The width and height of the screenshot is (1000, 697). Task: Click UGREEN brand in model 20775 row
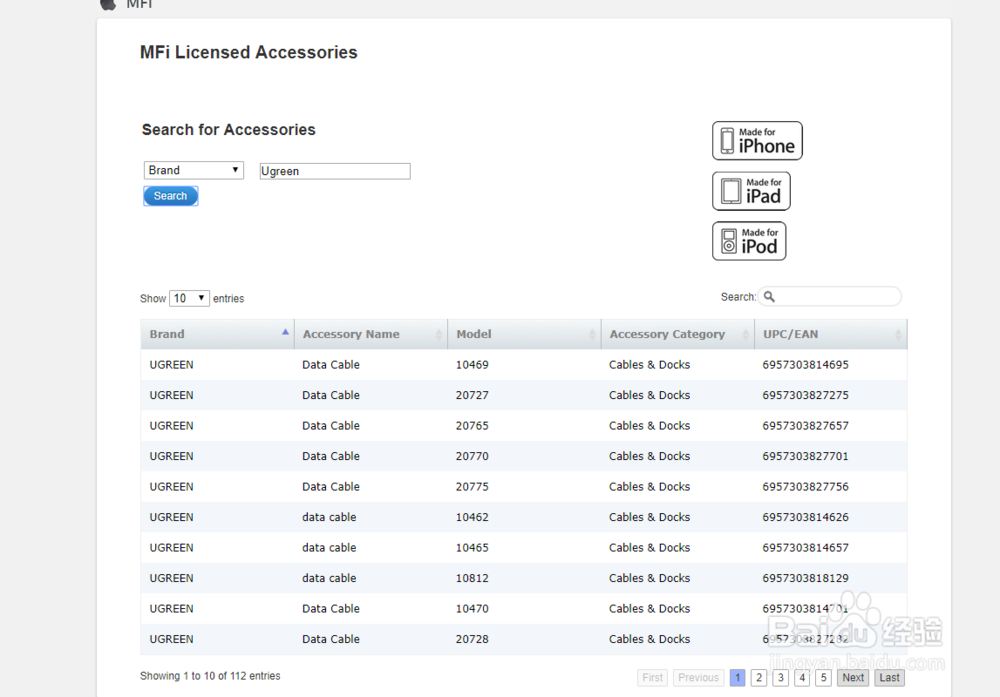[172, 487]
